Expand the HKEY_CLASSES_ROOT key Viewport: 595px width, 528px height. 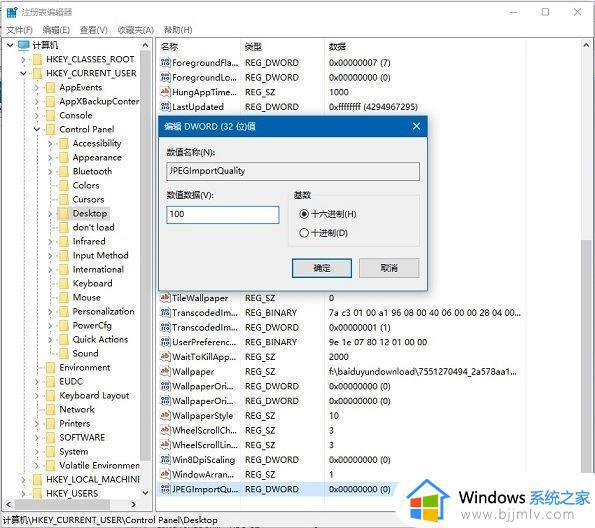click(24, 60)
